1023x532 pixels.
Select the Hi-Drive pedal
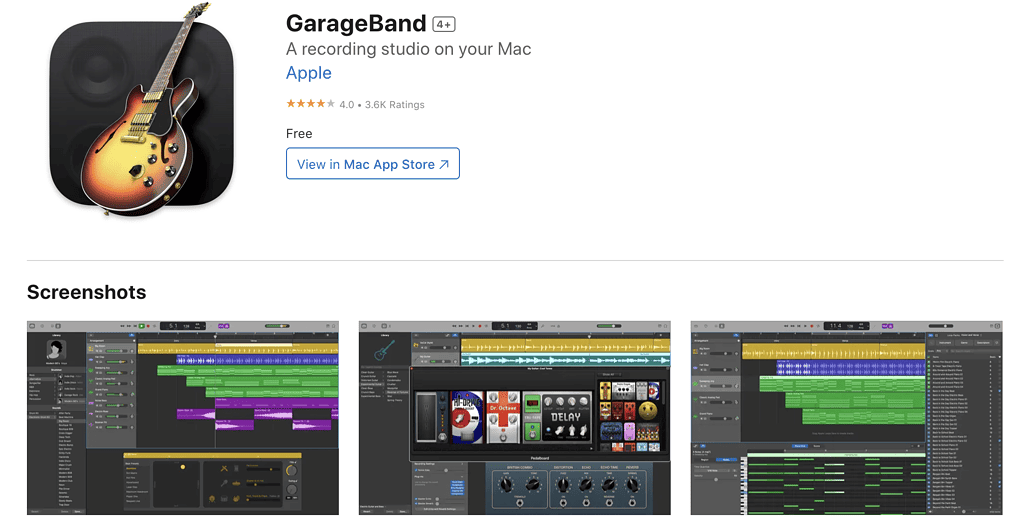pyautogui.click(x=466, y=418)
